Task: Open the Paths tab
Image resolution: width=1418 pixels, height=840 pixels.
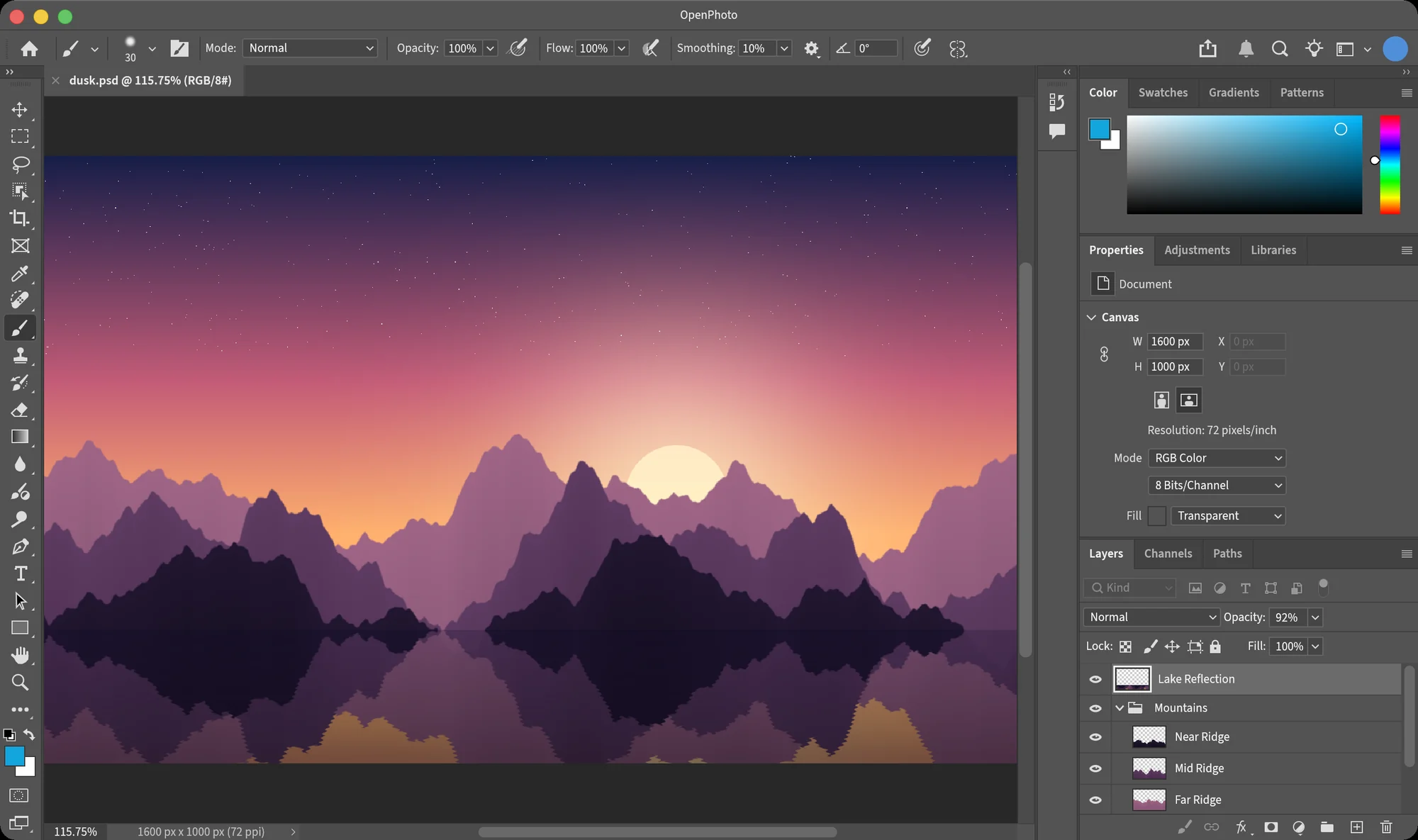Action: coord(1227,554)
